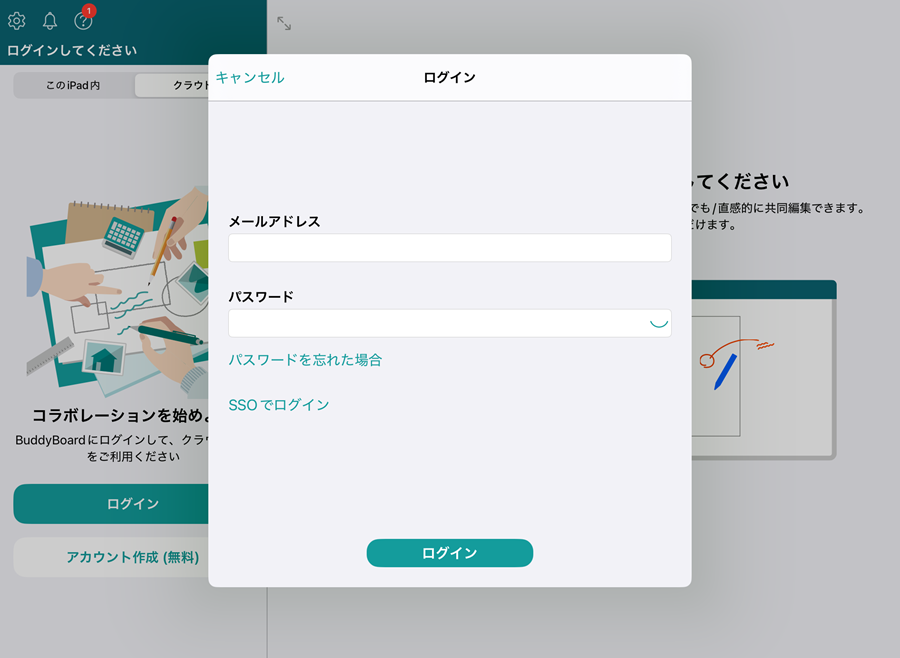Focus the メールアドレス input field
The height and width of the screenshot is (658, 900).
coord(449,248)
